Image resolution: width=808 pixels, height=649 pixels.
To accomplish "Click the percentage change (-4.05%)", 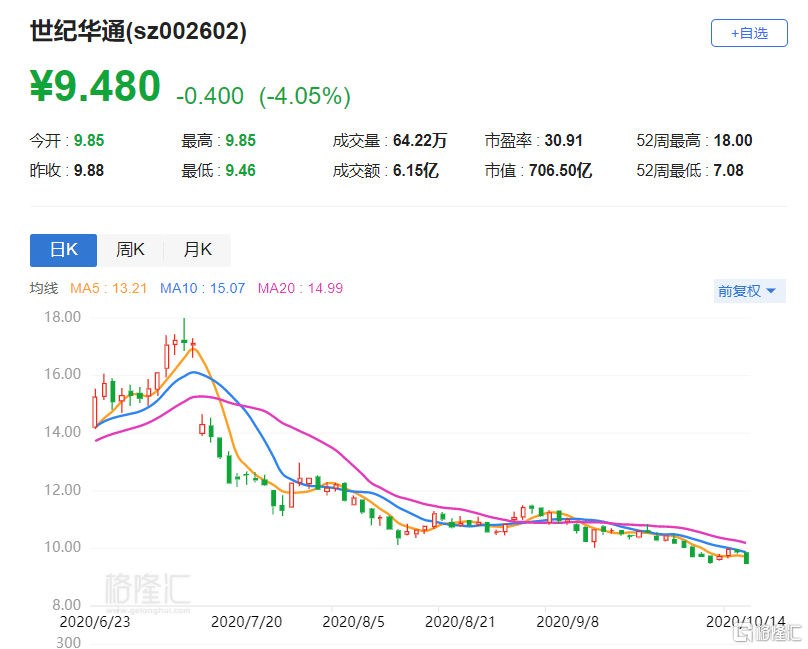I will click(305, 96).
